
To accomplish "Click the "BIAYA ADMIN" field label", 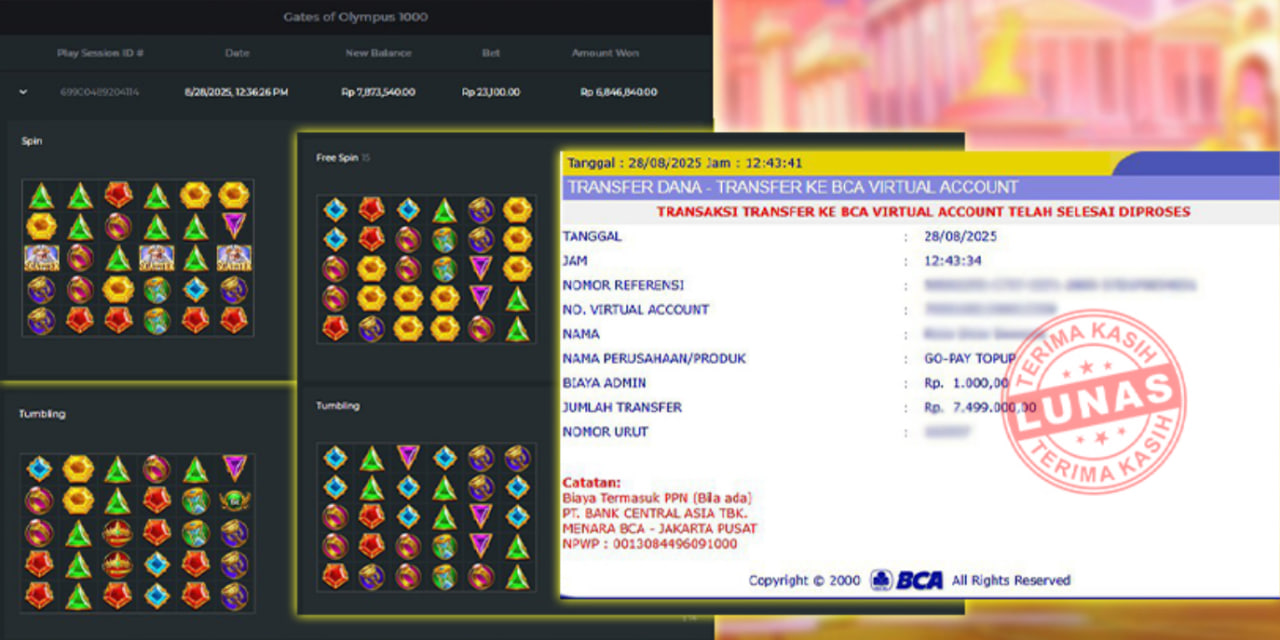I will (604, 383).
